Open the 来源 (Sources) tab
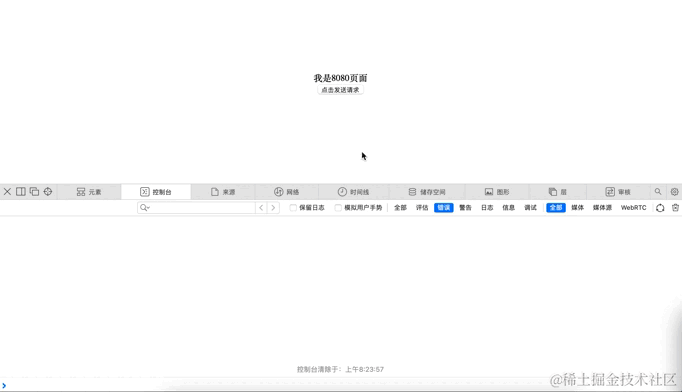This screenshot has width=682, height=392. pos(223,192)
